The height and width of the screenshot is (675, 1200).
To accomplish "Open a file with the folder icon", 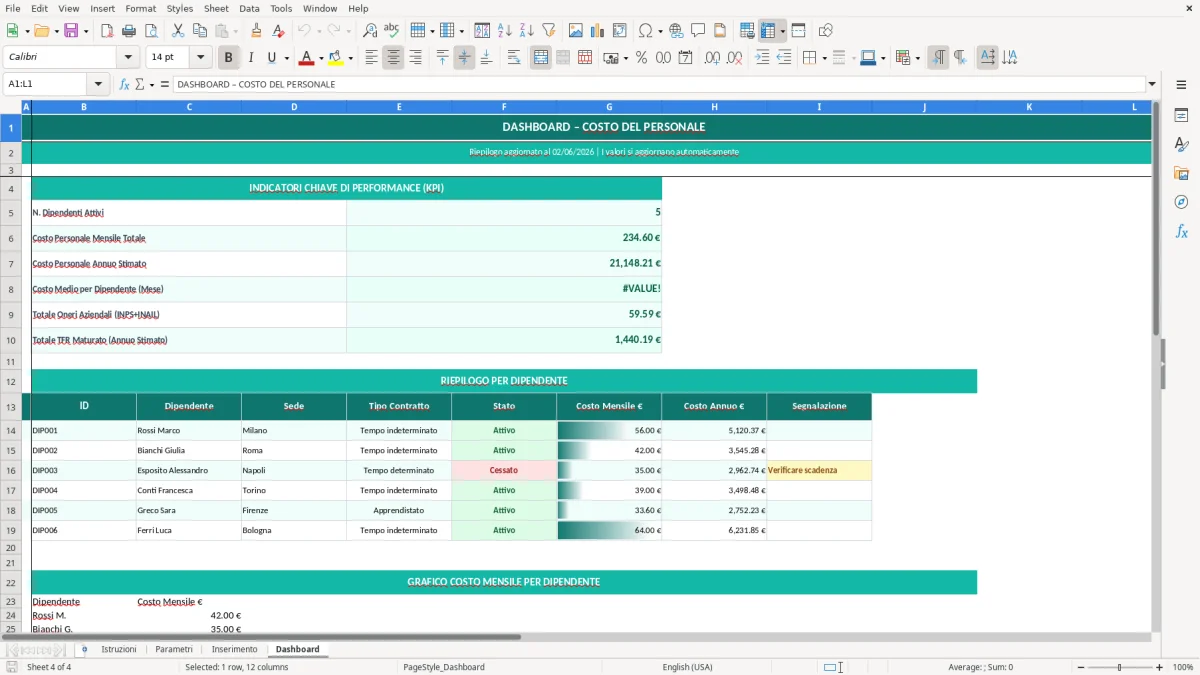I will point(41,31).
